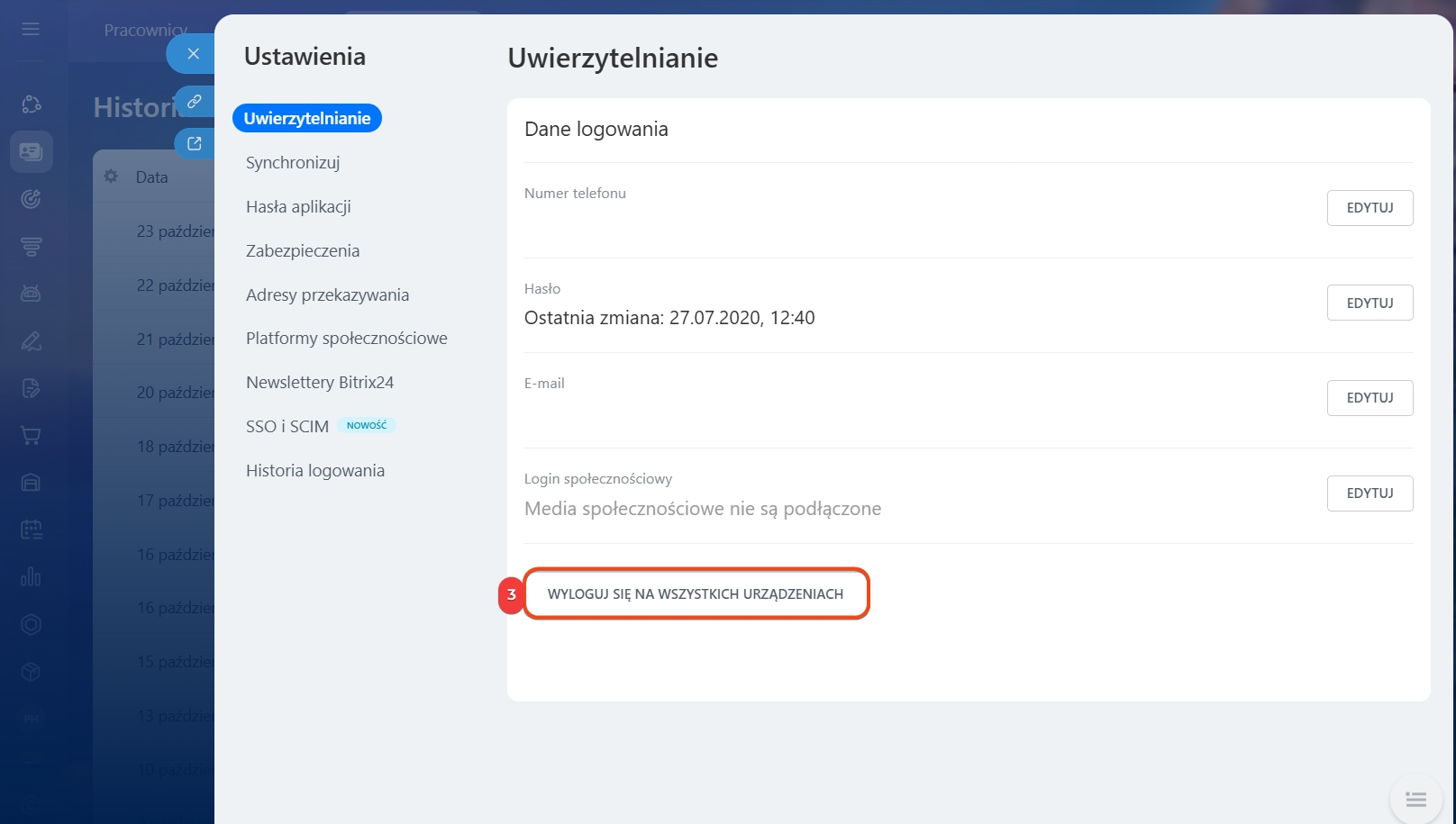Click the target goal icon in sidebar
The width and height of the screenshot is (1456, 824).
31,199
